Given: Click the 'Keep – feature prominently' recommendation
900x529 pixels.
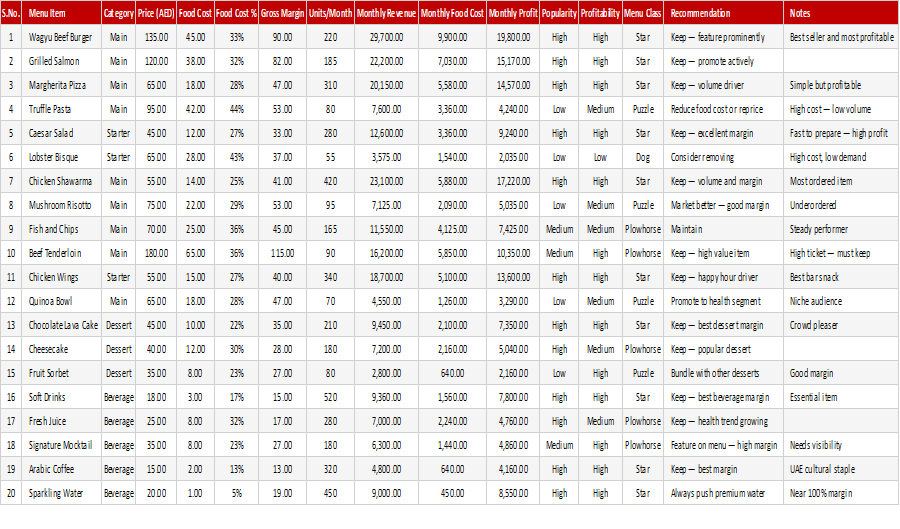Looking at the screenshot, I should click(x=723, y=37).
